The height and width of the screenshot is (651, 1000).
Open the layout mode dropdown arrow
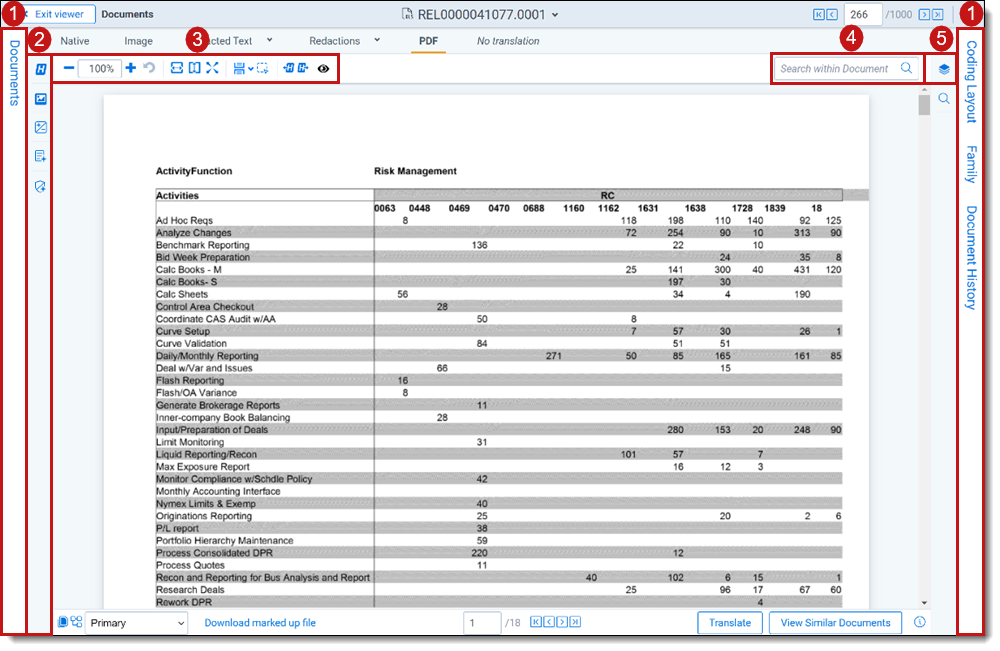[251, 69]
